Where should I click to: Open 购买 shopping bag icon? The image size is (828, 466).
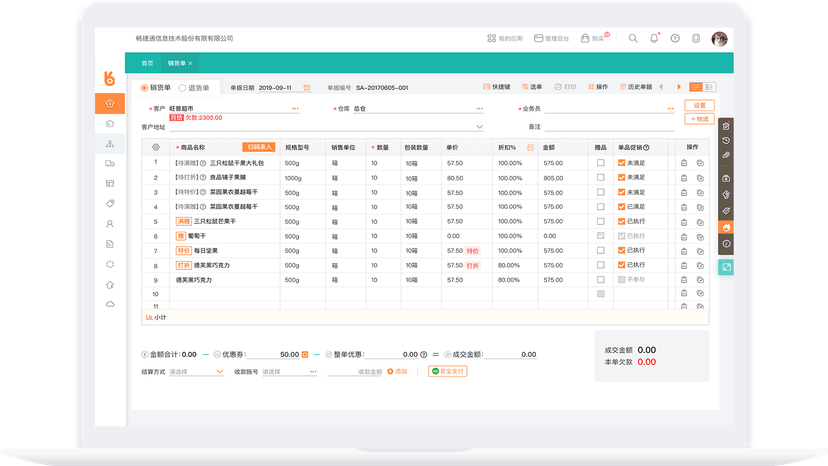pyautogui.click(x=585, y=38)
